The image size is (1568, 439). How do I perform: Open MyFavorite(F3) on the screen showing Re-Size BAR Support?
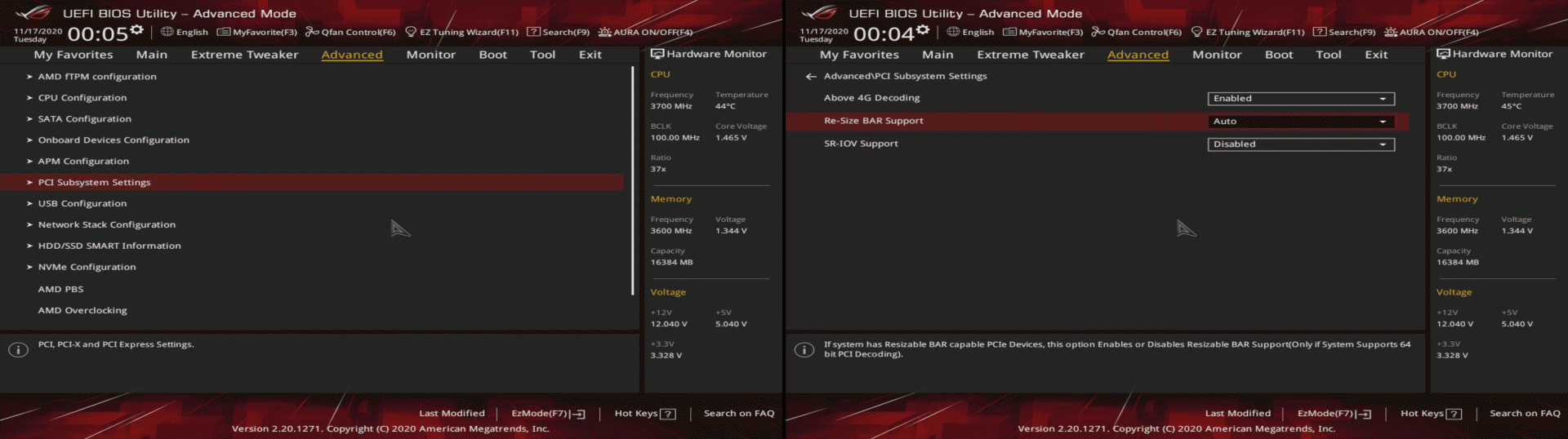[x=1043, y=33]
